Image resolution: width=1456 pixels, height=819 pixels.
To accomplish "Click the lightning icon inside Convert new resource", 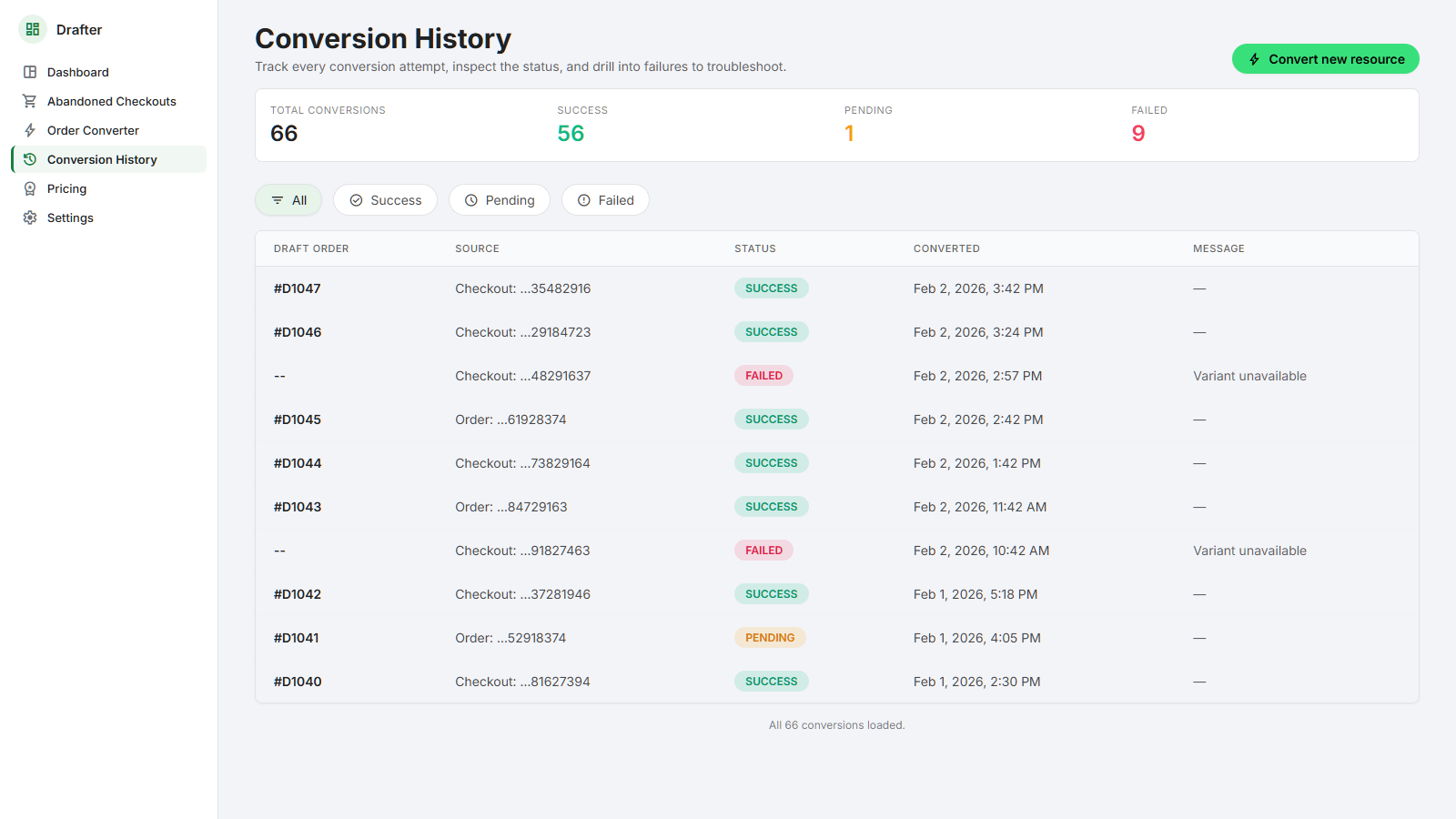I will (x=1255, y=58).
